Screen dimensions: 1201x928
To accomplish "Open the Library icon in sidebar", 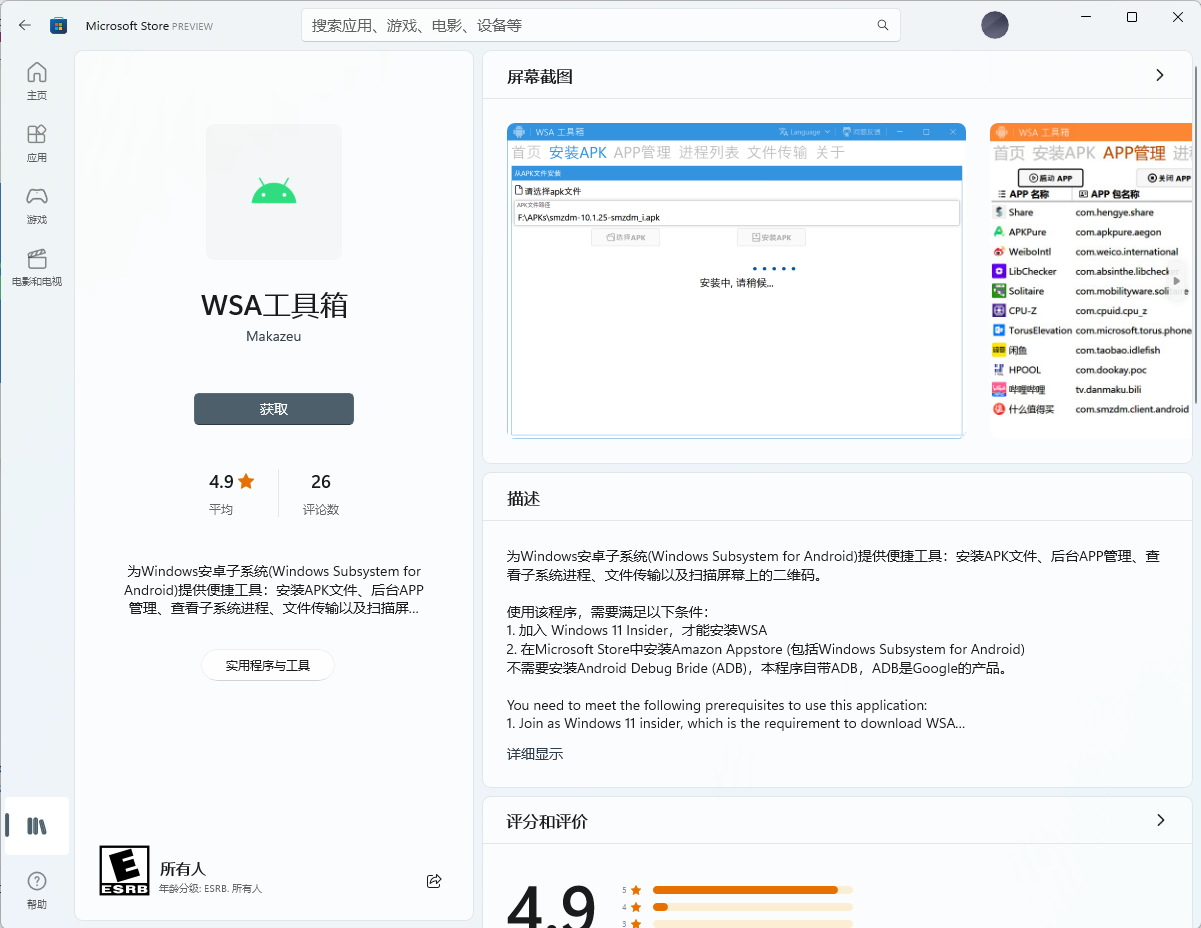I will tap(37, 826).
